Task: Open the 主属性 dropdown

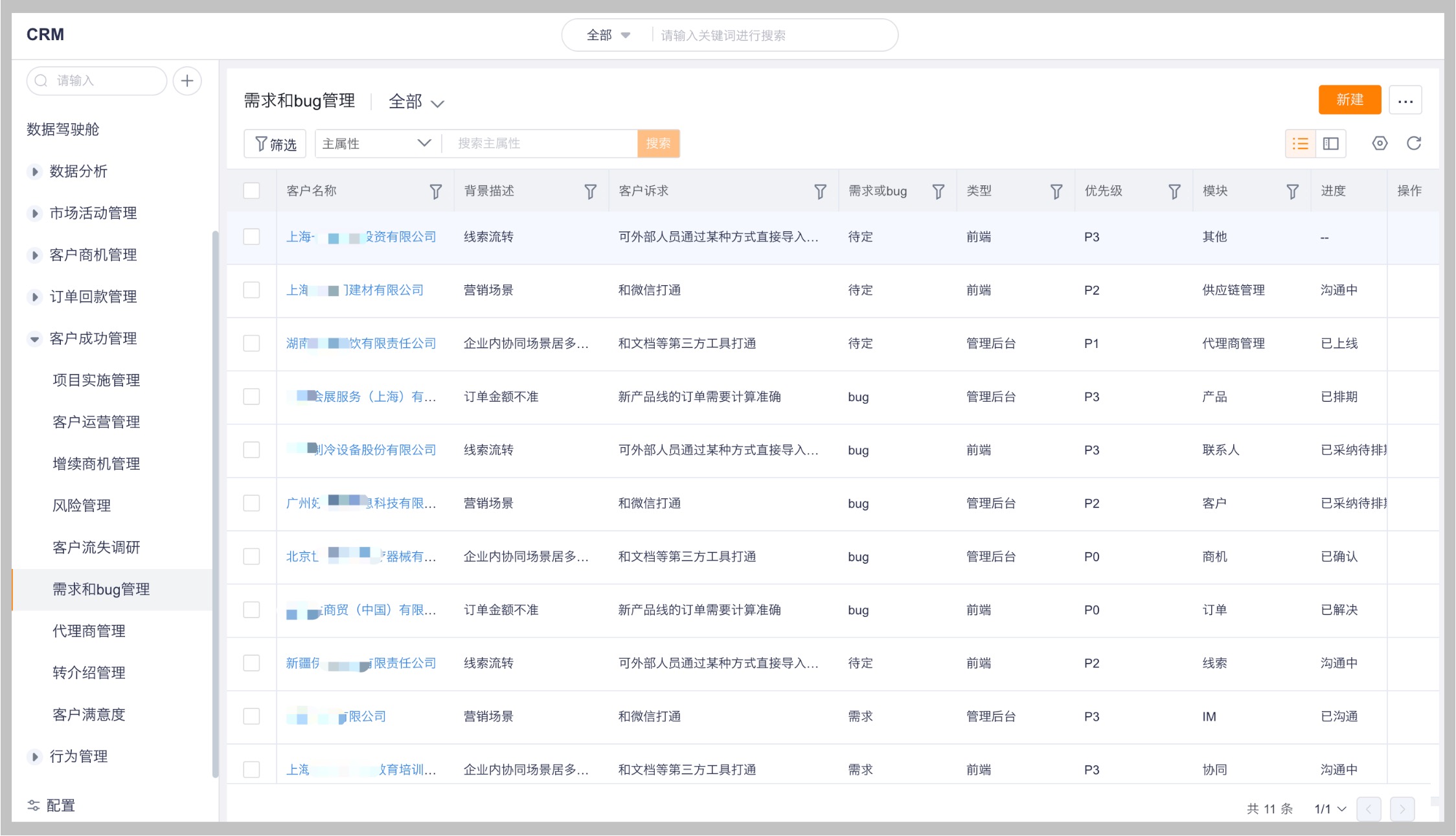Action: pos(378,143)
